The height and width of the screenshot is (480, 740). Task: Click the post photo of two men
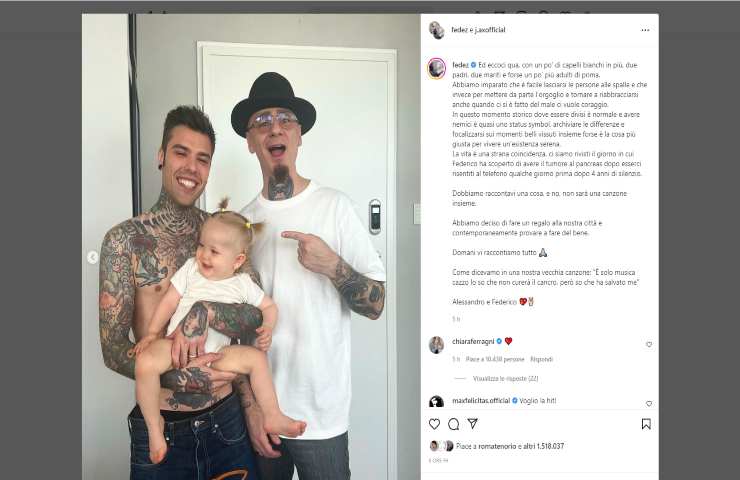coord(251,247)
